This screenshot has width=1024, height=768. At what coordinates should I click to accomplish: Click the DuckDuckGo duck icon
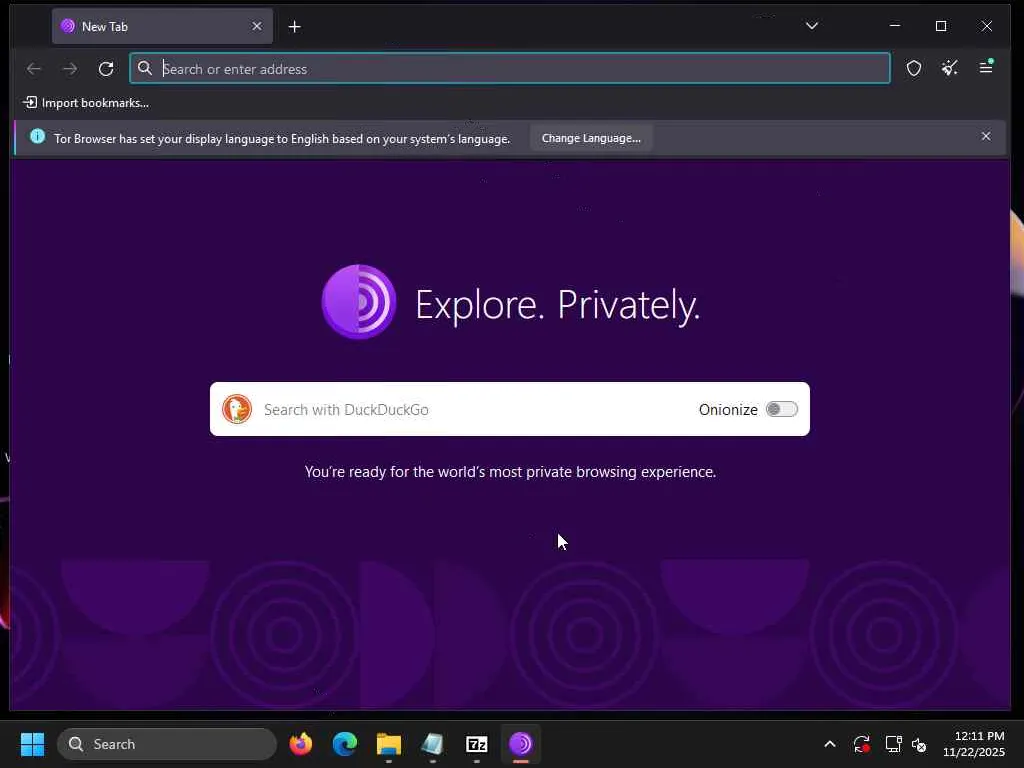236,409
